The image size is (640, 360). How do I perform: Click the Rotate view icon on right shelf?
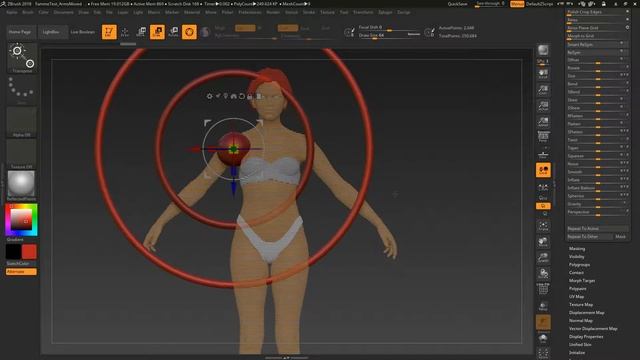[x=543, y=273]
